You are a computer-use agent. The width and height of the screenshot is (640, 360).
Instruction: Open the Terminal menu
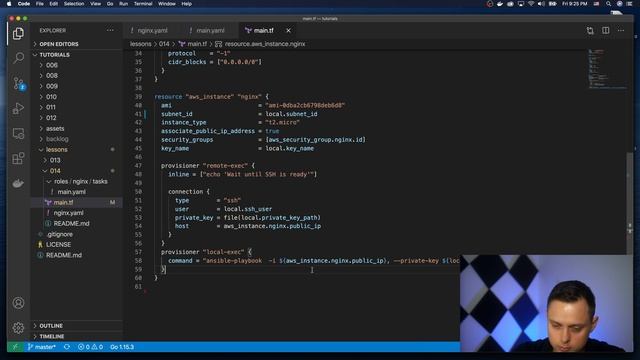[x=143, y=4]
